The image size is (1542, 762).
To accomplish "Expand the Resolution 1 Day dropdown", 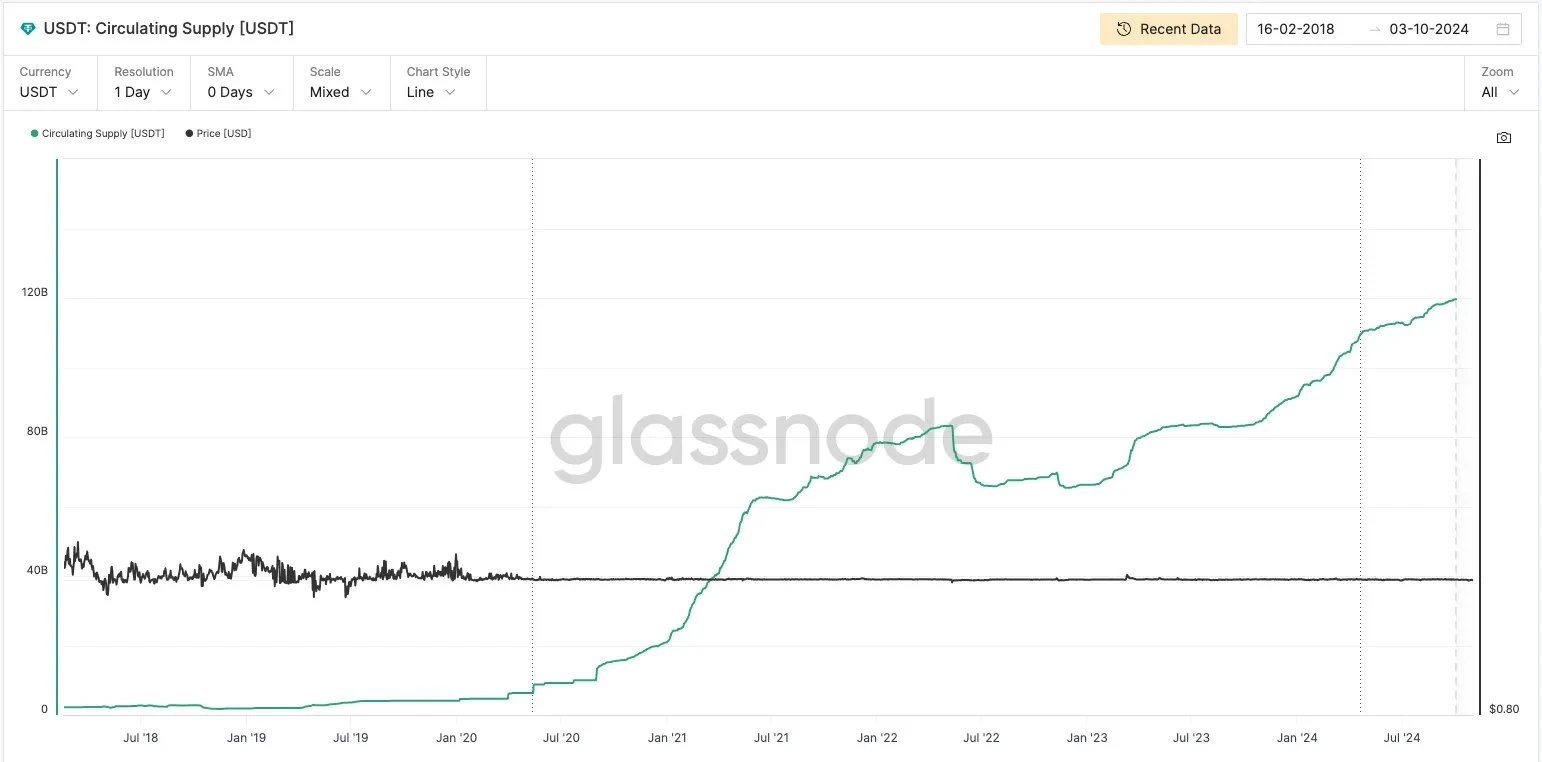I will tap(143, 92).
